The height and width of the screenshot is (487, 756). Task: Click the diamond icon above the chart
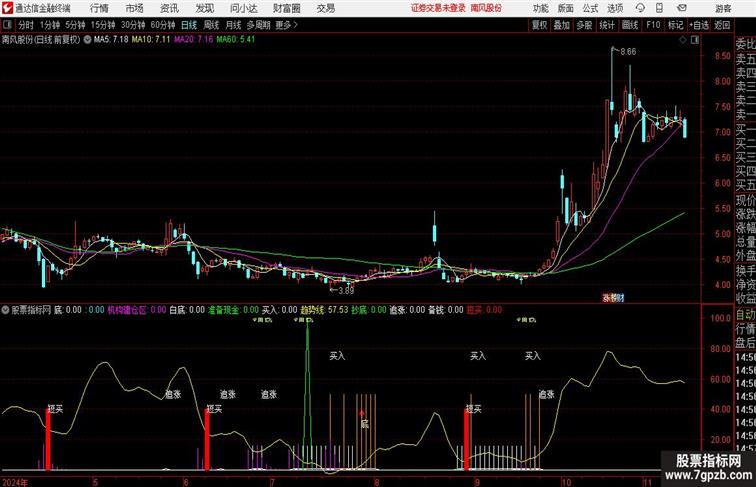[x=683, y=40]
